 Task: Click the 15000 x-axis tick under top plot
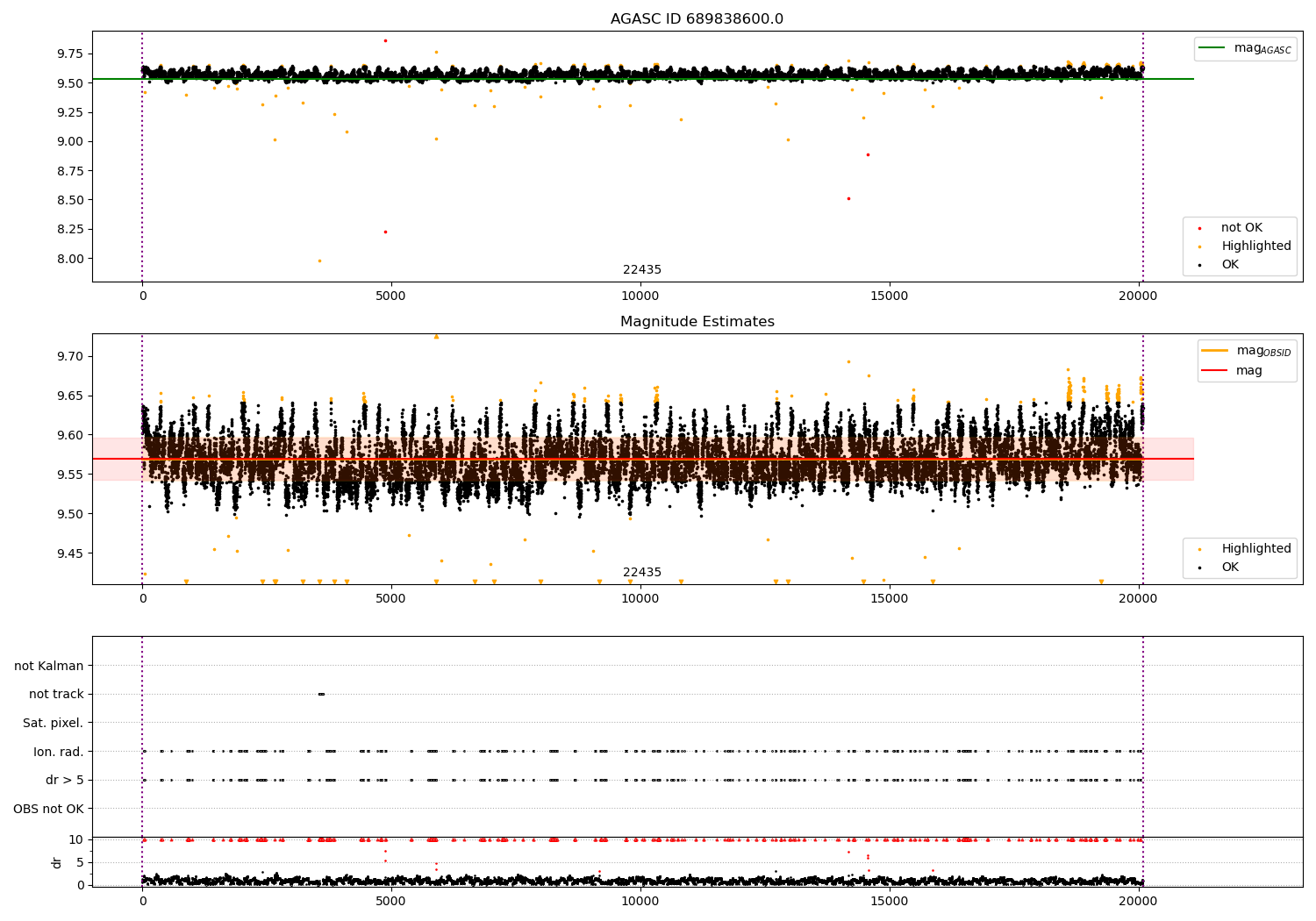(890, 296)
